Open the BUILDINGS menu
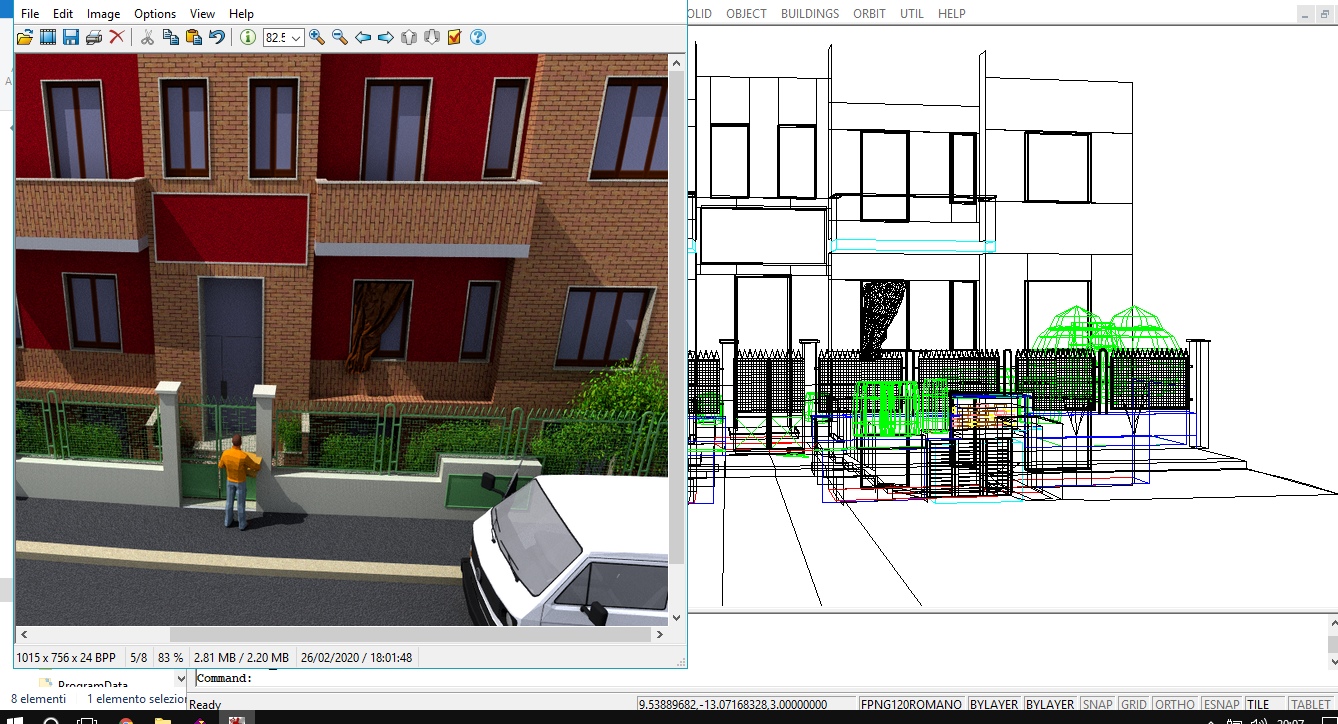 pos(809,14)
